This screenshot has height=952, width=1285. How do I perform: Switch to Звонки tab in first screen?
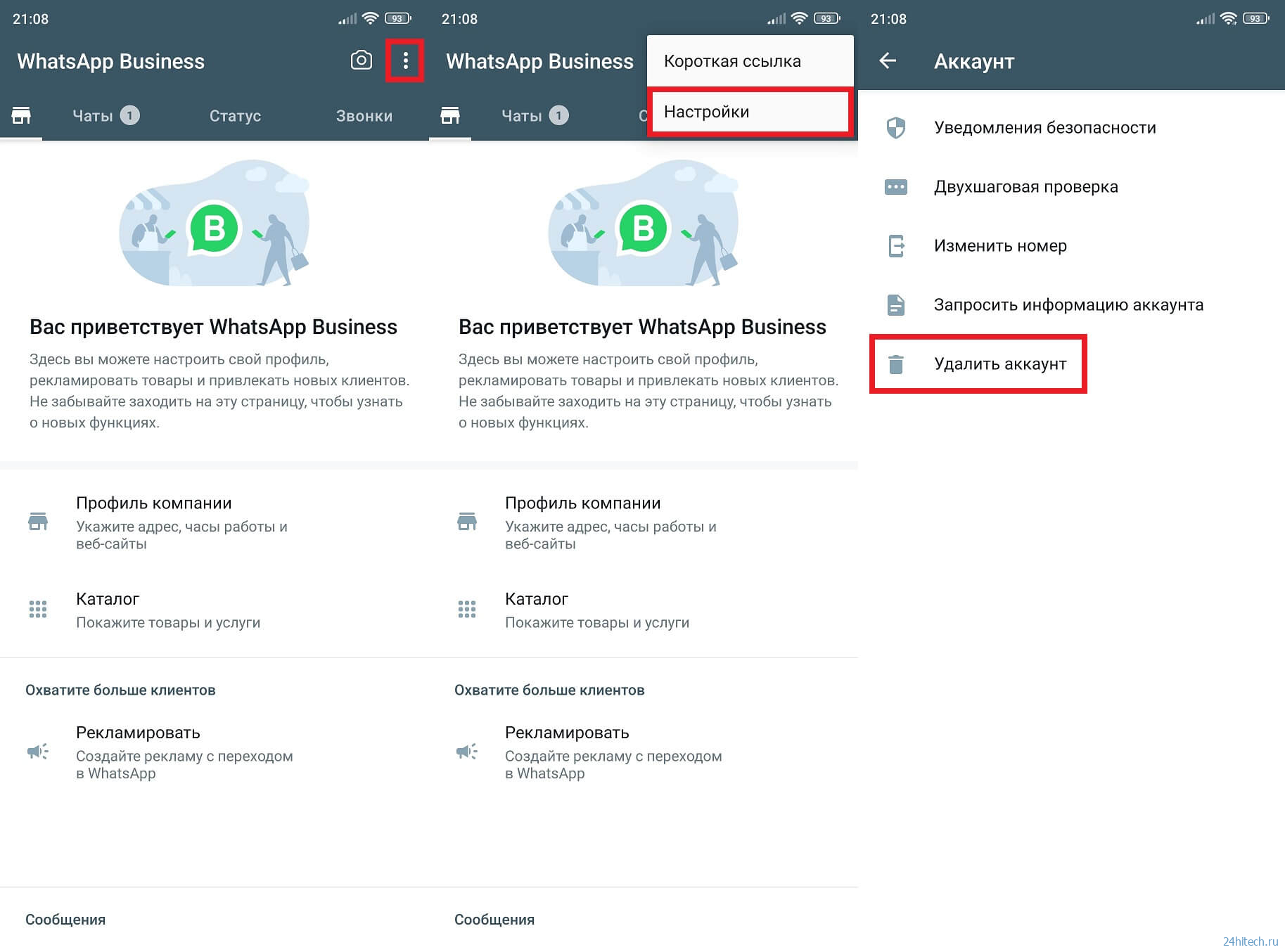[x=364, y=116]
